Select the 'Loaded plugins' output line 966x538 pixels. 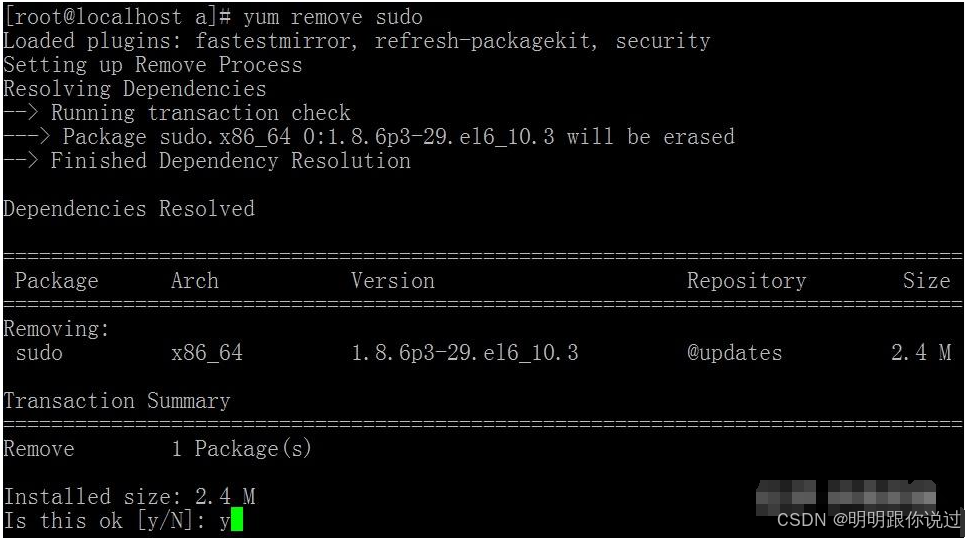coord(357,41)
